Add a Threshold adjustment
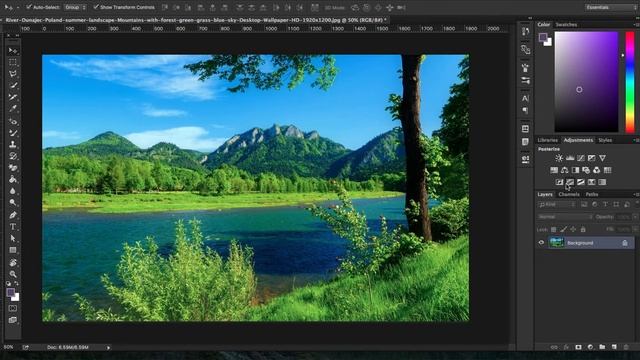This screenshot has height=360, width=640. click(580, 182)
